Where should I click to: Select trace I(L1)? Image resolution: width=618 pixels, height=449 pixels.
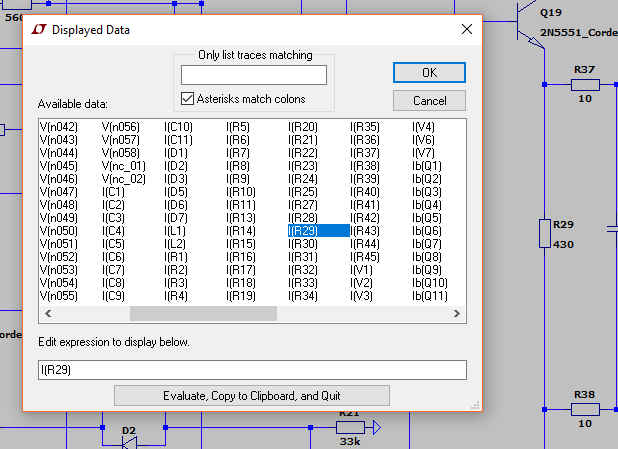point(175,231)
